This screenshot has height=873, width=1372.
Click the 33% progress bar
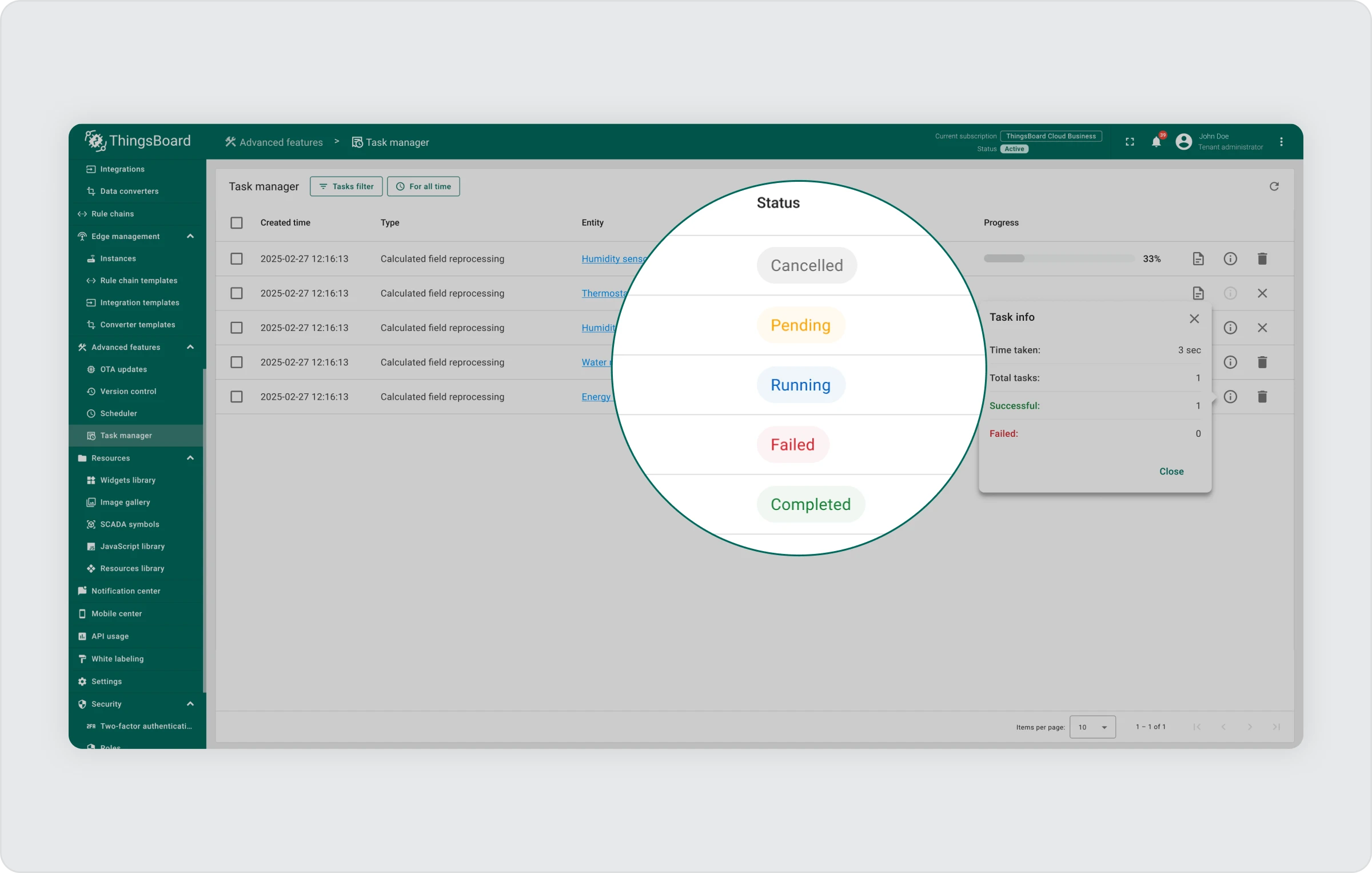coord(1059,259)
